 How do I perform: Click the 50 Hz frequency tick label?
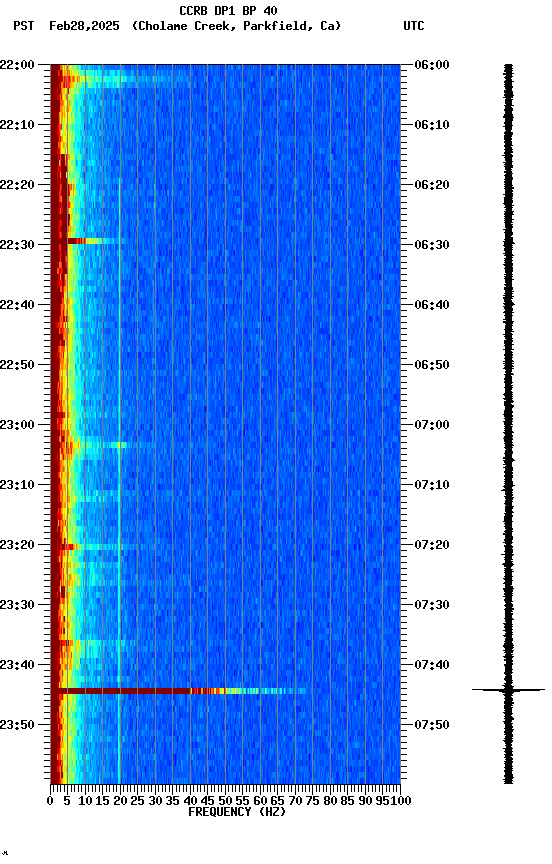pyautogui.click(x=225, y=801)
